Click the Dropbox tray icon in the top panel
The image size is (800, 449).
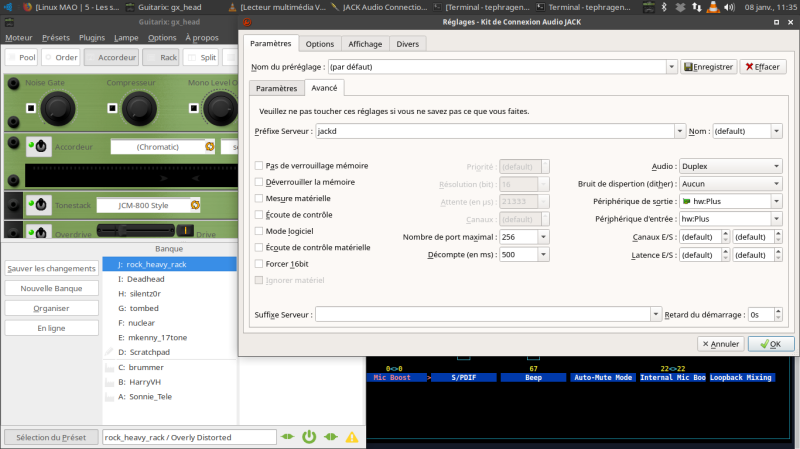click(680, 7)
